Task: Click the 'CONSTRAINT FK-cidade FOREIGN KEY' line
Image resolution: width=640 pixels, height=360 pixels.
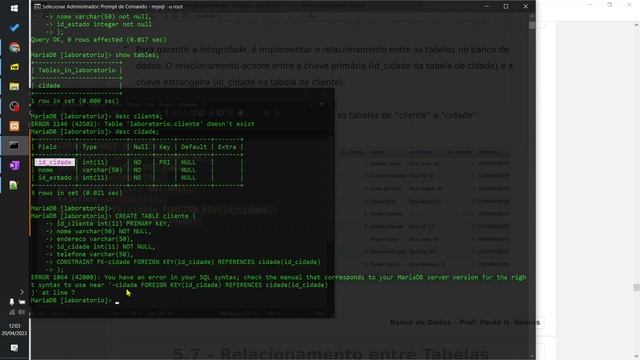Action: pos(183,262)
